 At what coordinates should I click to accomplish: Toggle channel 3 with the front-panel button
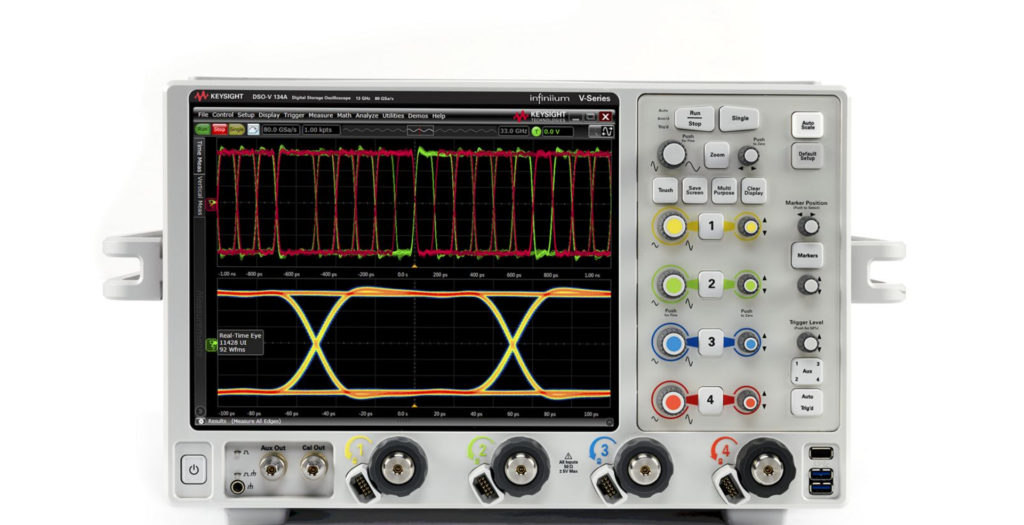(x=711, y=342)
